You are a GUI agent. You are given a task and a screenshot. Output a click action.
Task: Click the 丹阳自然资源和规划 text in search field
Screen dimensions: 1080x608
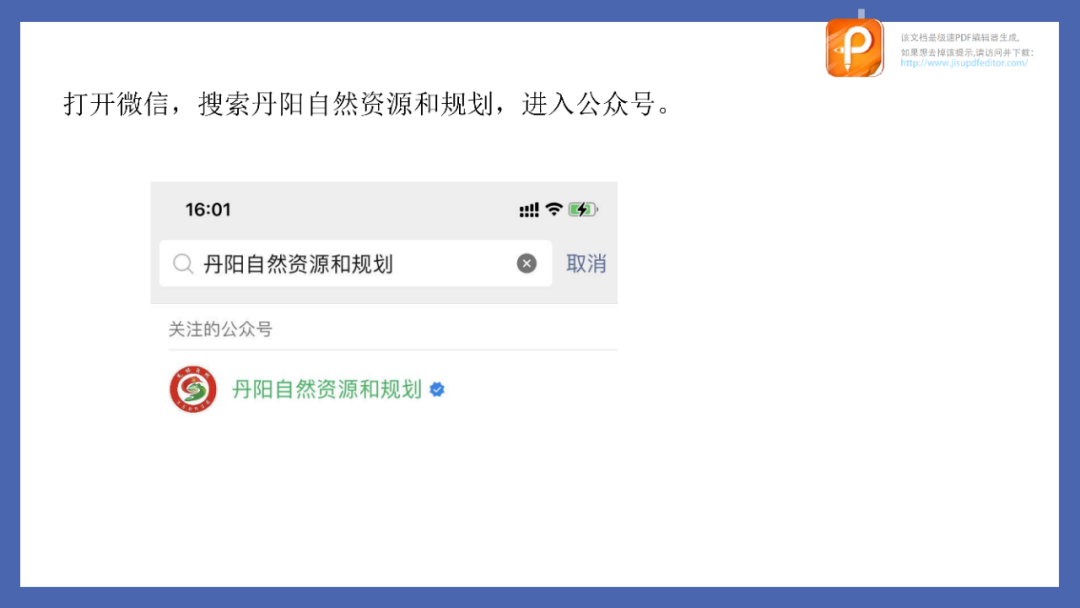(298, 264)
